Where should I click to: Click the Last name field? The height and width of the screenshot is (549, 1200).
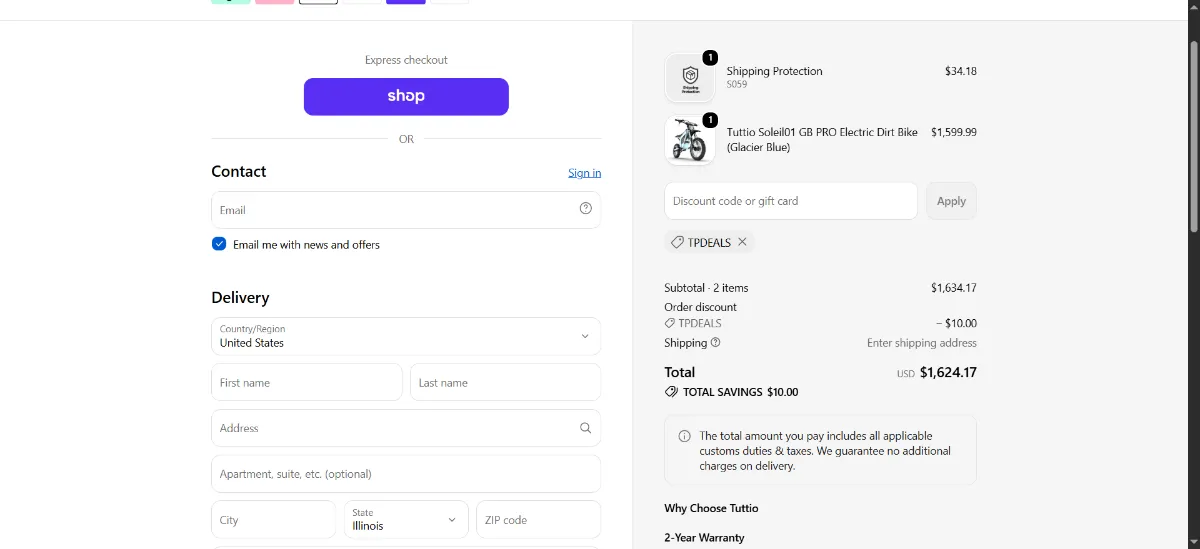[505, 382]
